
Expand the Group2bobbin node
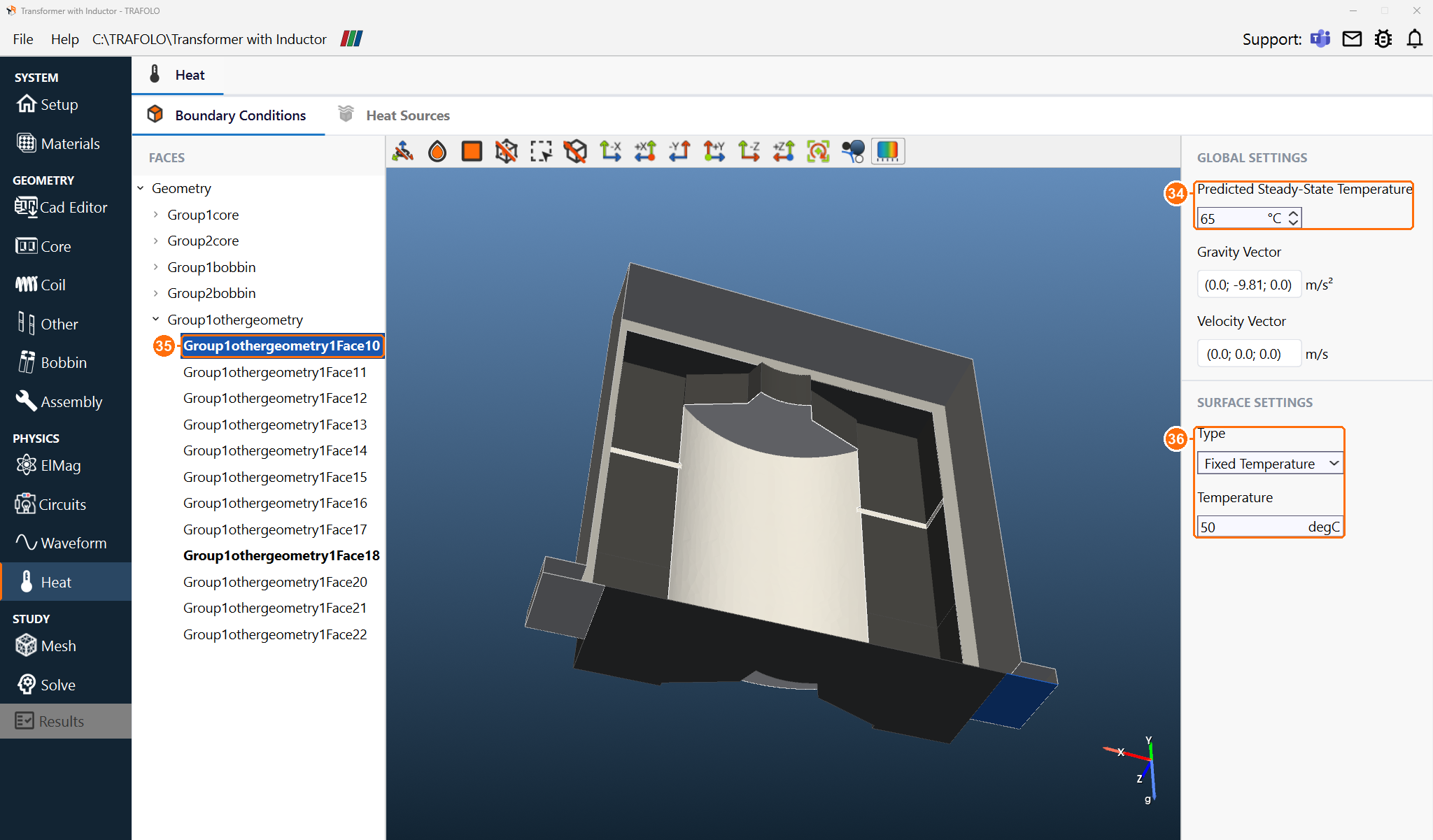(156, 293)
